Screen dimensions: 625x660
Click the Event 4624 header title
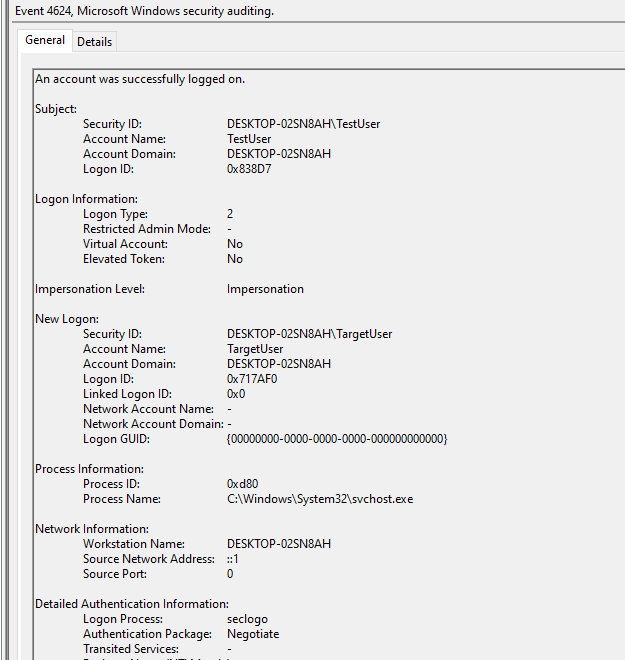tap(144, 11)
